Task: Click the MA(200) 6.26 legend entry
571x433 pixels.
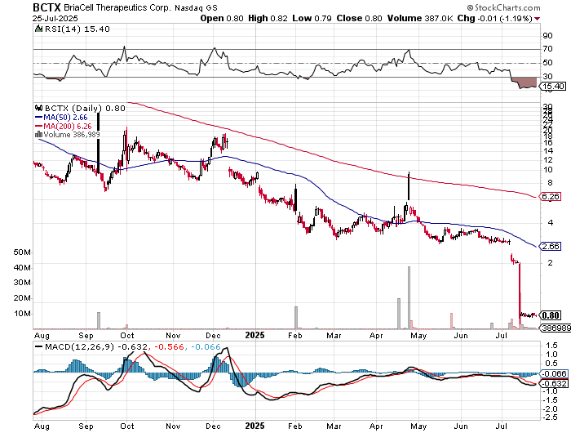Action: [67, 126]
